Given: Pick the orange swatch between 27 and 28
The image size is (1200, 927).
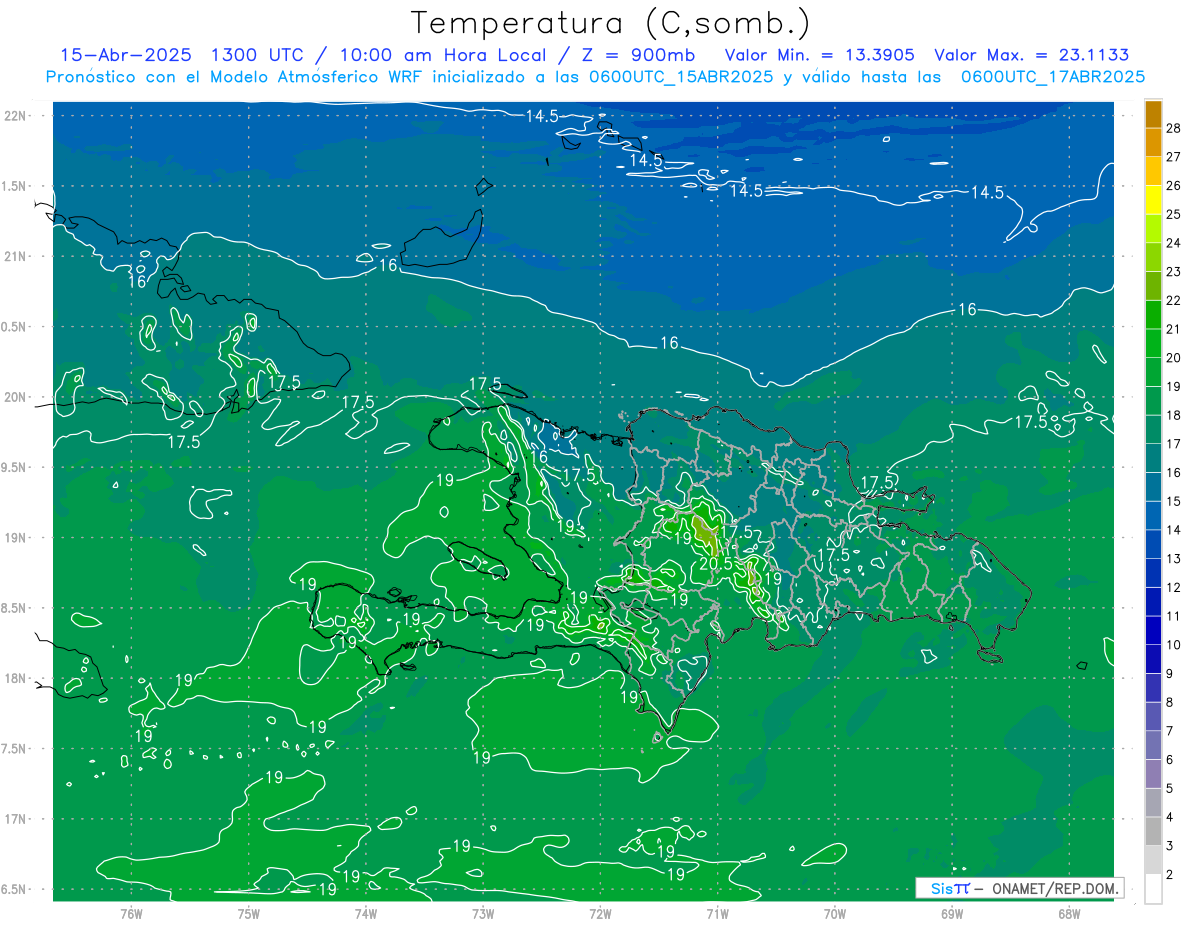Looking at the screenshot, I should (x=1153, y=142).
